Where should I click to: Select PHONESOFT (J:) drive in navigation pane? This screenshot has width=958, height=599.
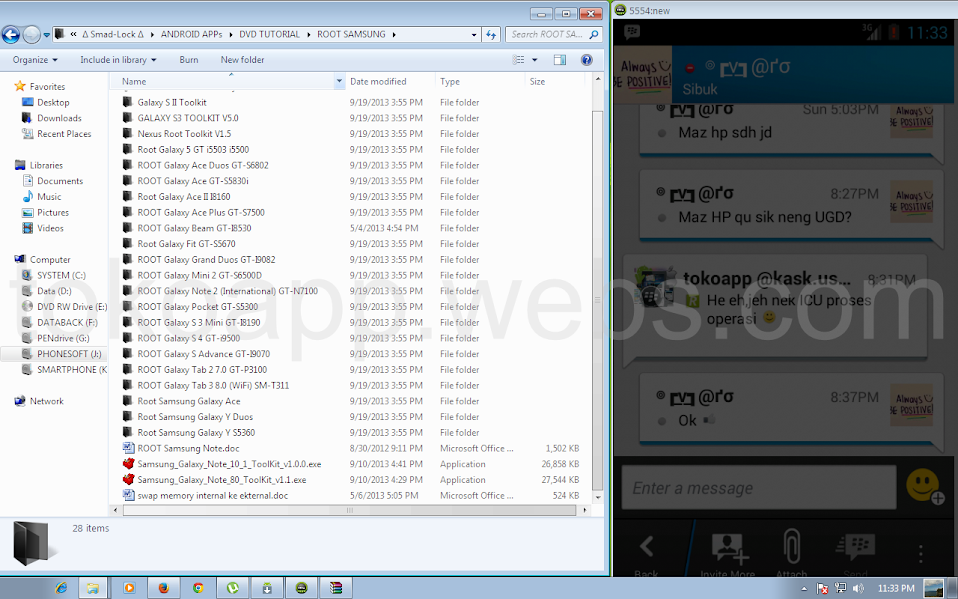coord(68,354)
